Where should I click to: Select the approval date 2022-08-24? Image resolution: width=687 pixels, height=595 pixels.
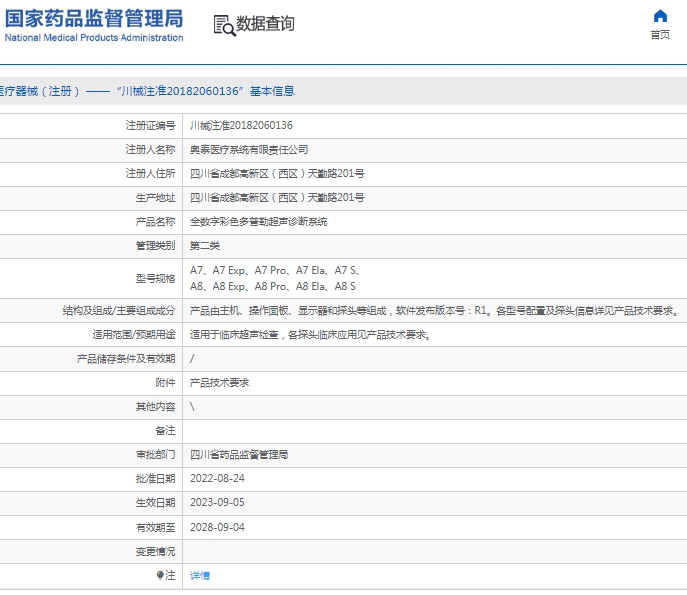[x=217, y=478]
